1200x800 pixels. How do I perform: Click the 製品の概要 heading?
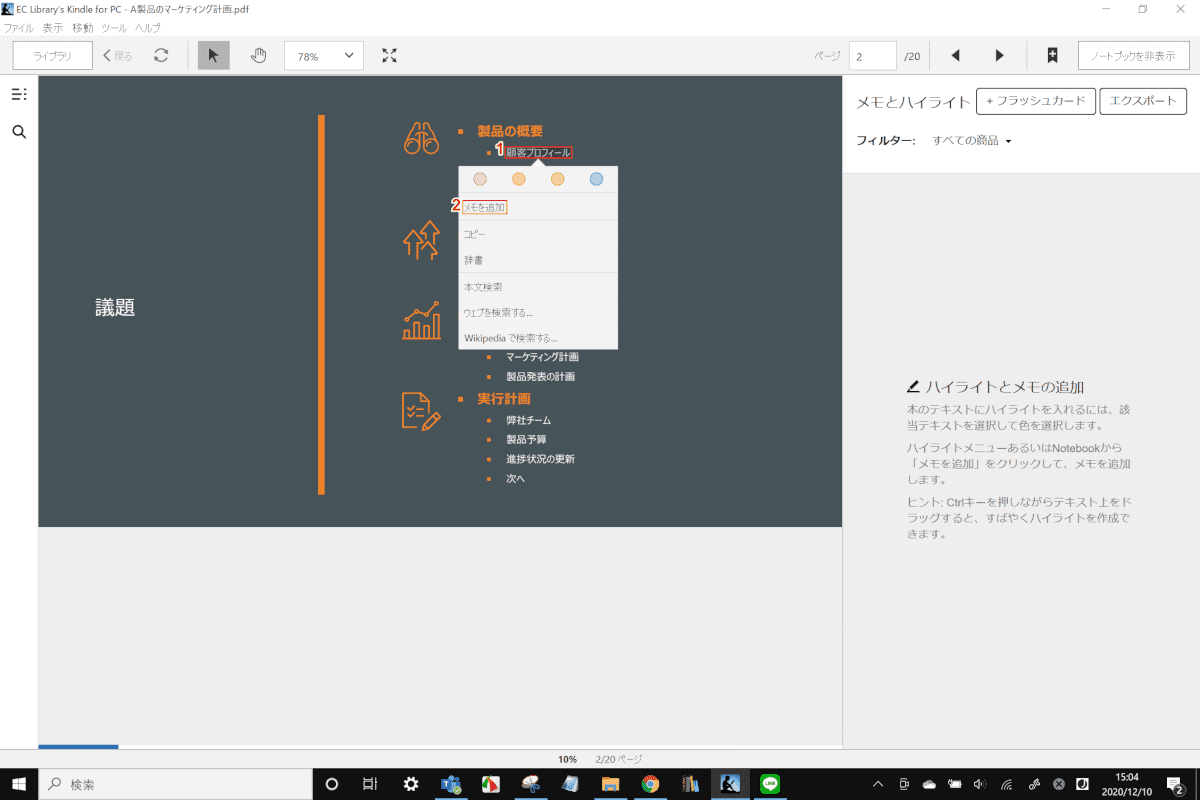510,131
